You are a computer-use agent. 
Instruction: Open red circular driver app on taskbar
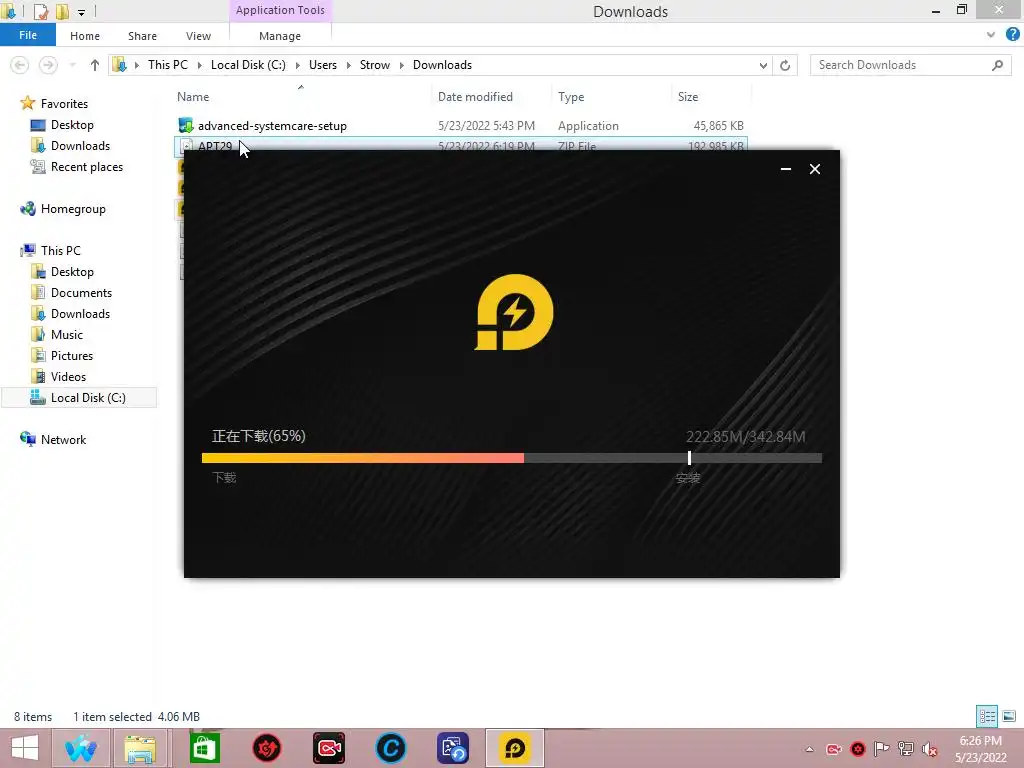pyautogui.click(x=266, y=748)
